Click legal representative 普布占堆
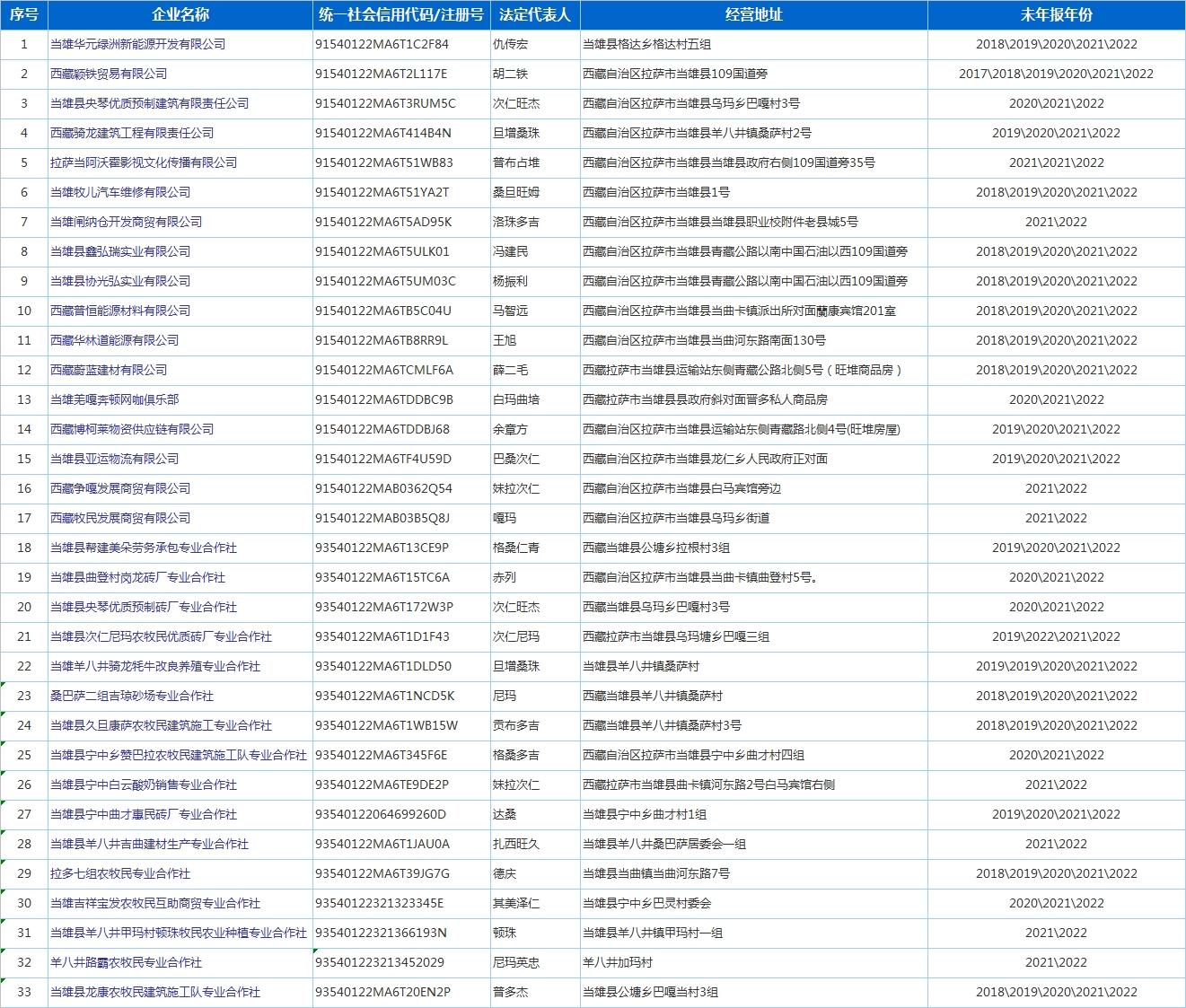Viewport: 1186px width, 1008px height. 516,162
